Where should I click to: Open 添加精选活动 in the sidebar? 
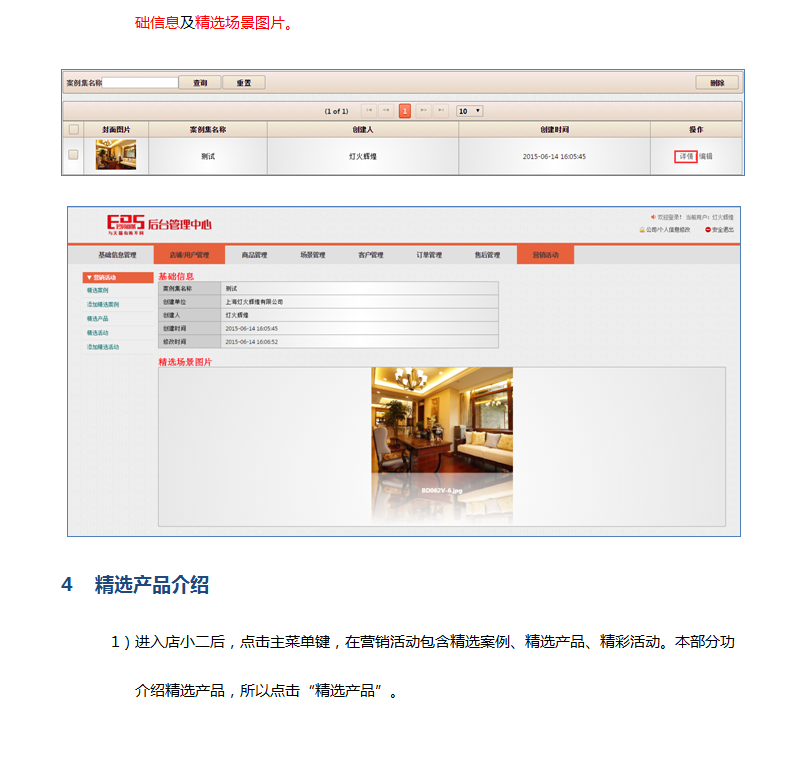tap(103, 347)
